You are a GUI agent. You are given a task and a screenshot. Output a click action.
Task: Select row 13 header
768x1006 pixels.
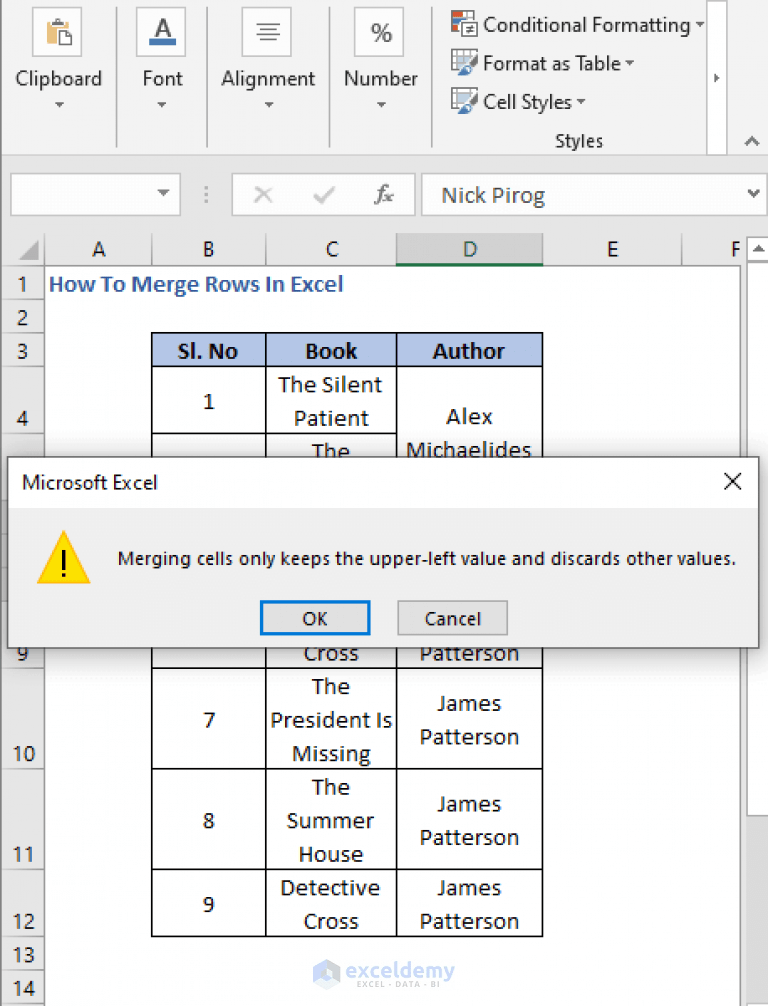[22, 954]
